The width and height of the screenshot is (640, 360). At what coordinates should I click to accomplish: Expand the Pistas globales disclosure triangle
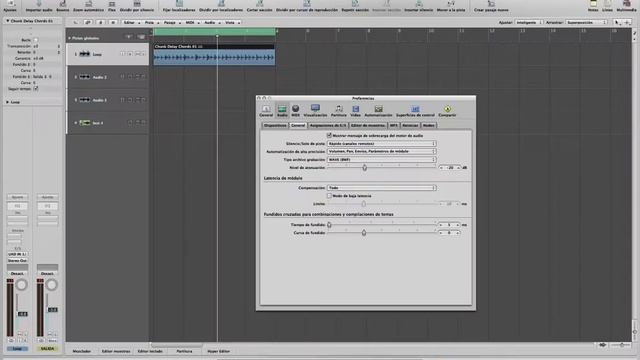point(69,38)
